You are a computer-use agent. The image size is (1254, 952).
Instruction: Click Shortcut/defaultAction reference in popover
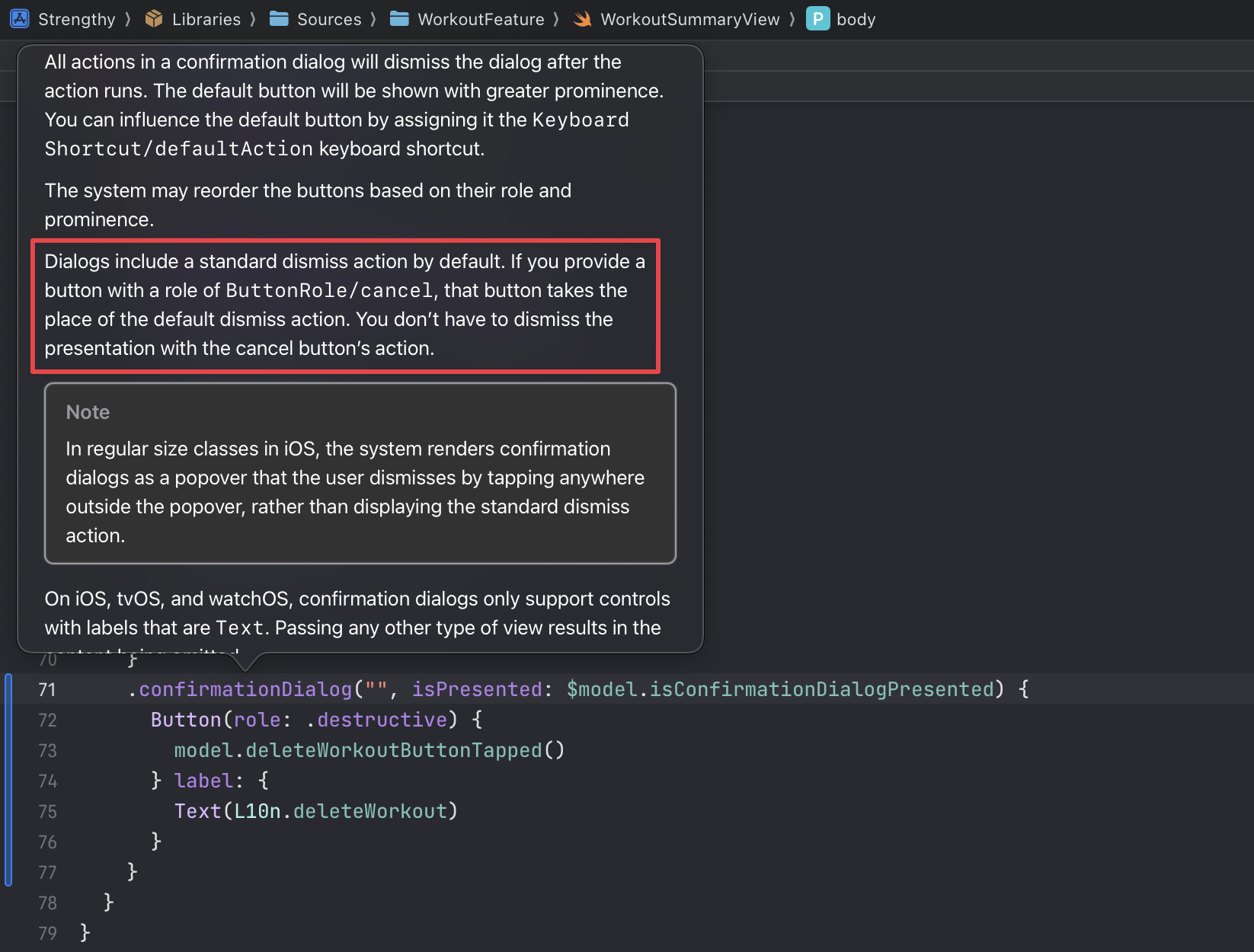[x=178, y=149]
